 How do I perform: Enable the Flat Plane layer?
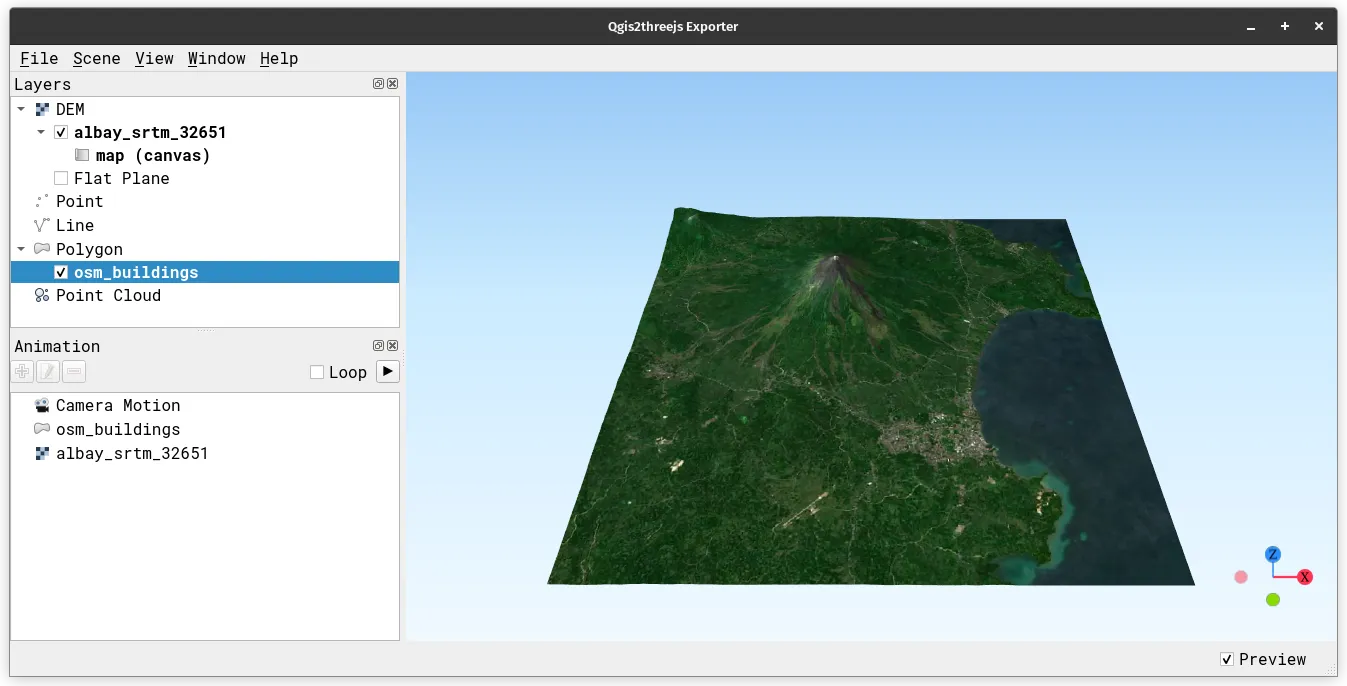click(61, 178)
